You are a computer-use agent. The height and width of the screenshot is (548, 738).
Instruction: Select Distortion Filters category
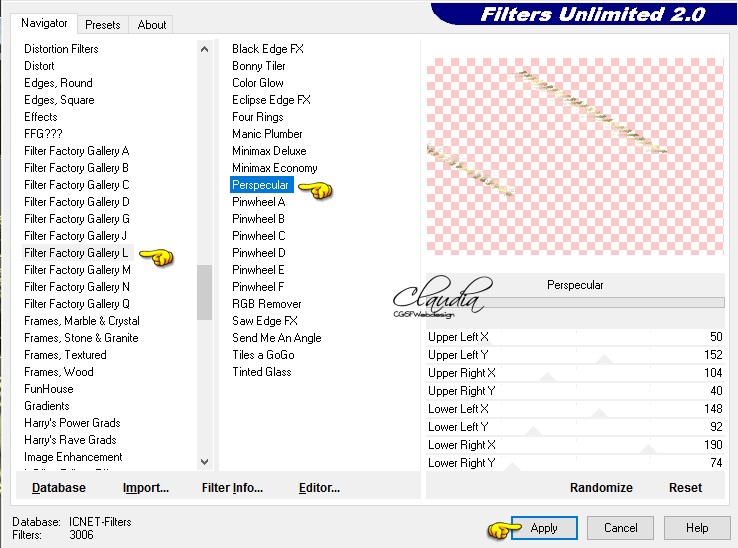click(x=61, y=49)
